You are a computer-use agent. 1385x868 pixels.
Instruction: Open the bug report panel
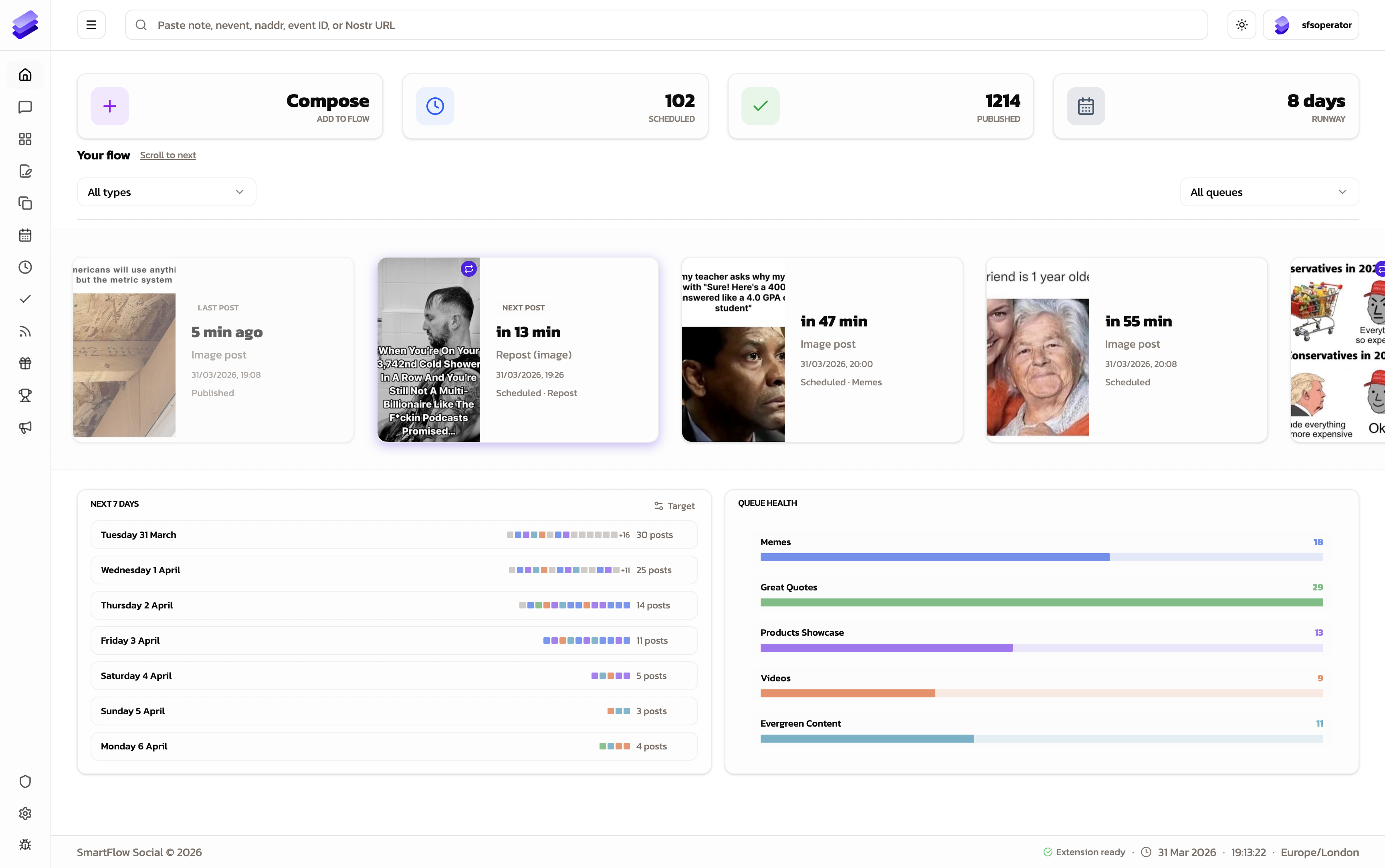click(x=25, y=844)
